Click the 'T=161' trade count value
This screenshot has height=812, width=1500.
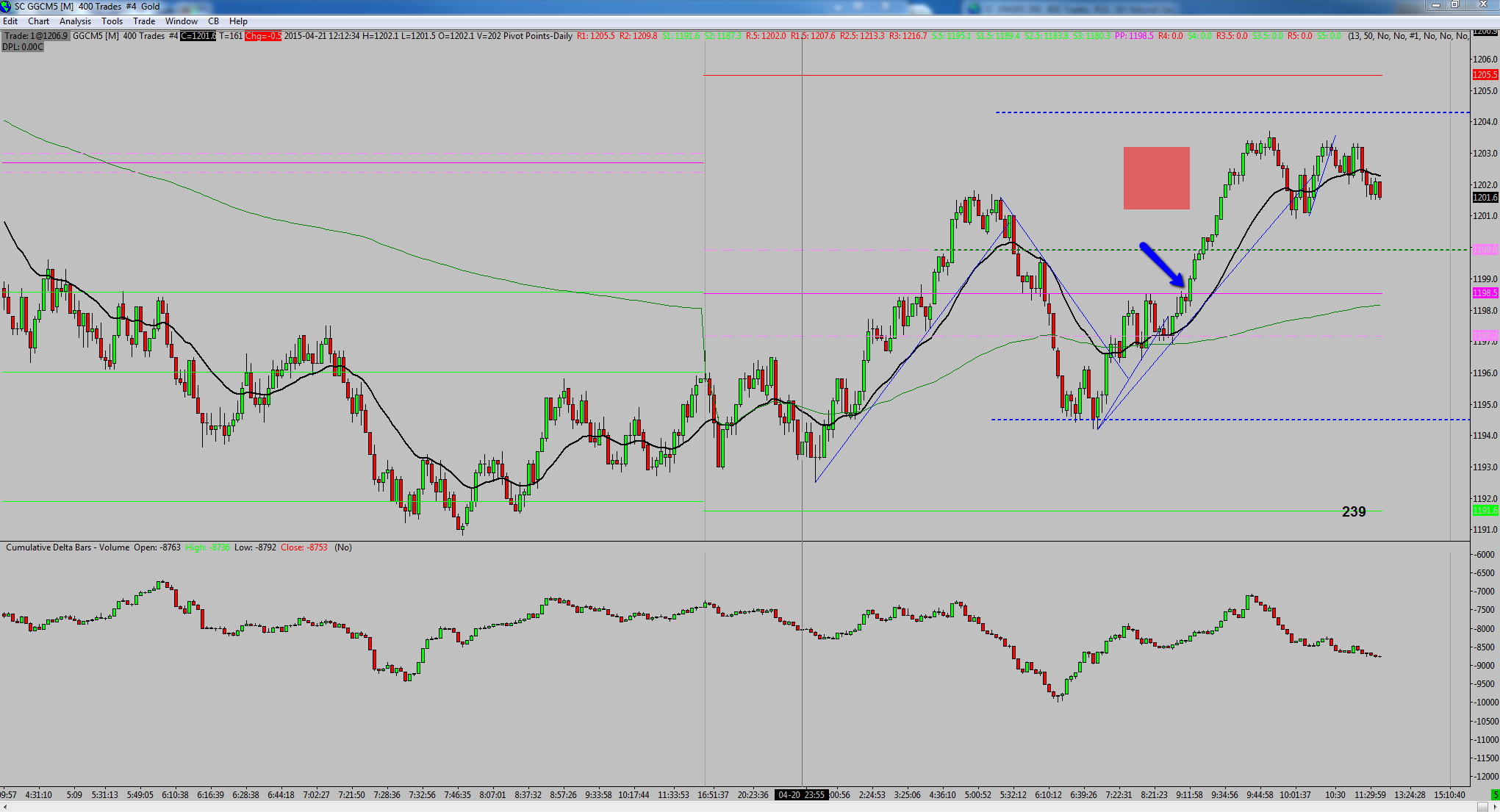pos(231,36)
